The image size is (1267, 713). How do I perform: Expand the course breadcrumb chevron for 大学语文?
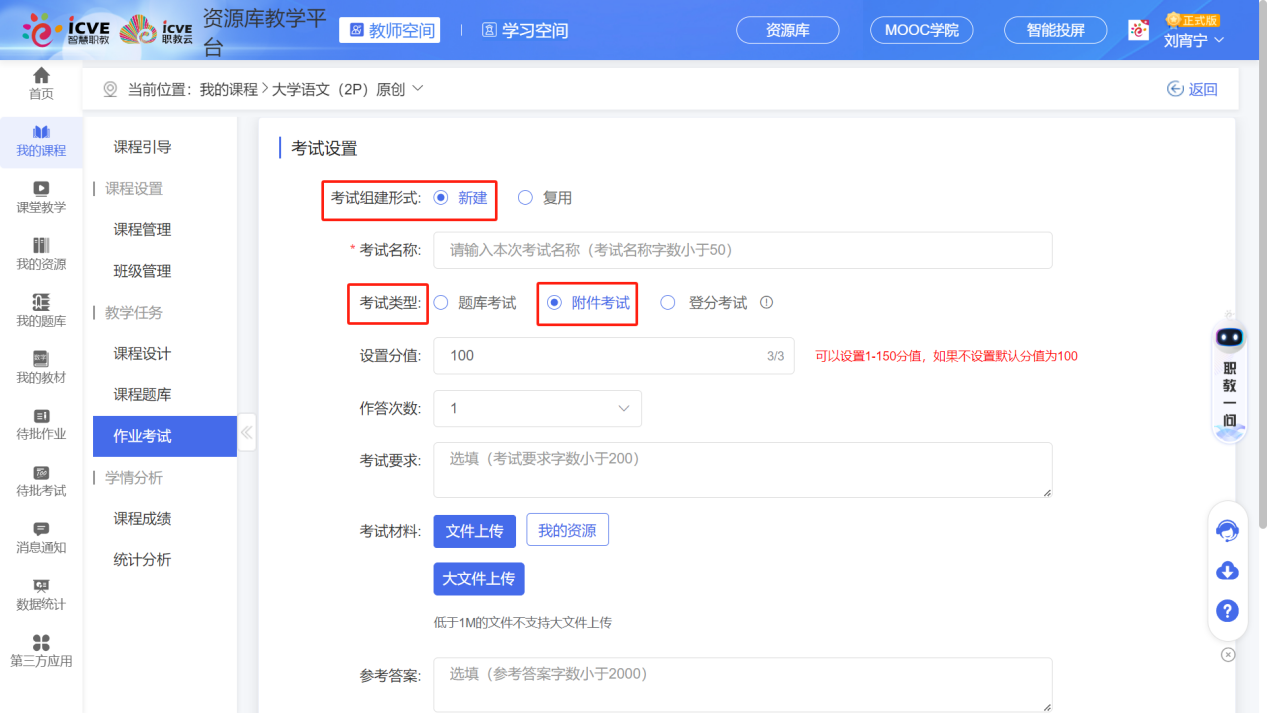click(x=417, y=88)
